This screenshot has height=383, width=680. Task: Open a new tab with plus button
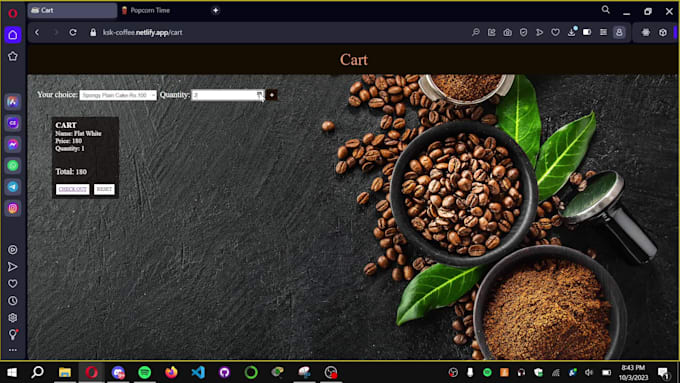tap(216, 10)
